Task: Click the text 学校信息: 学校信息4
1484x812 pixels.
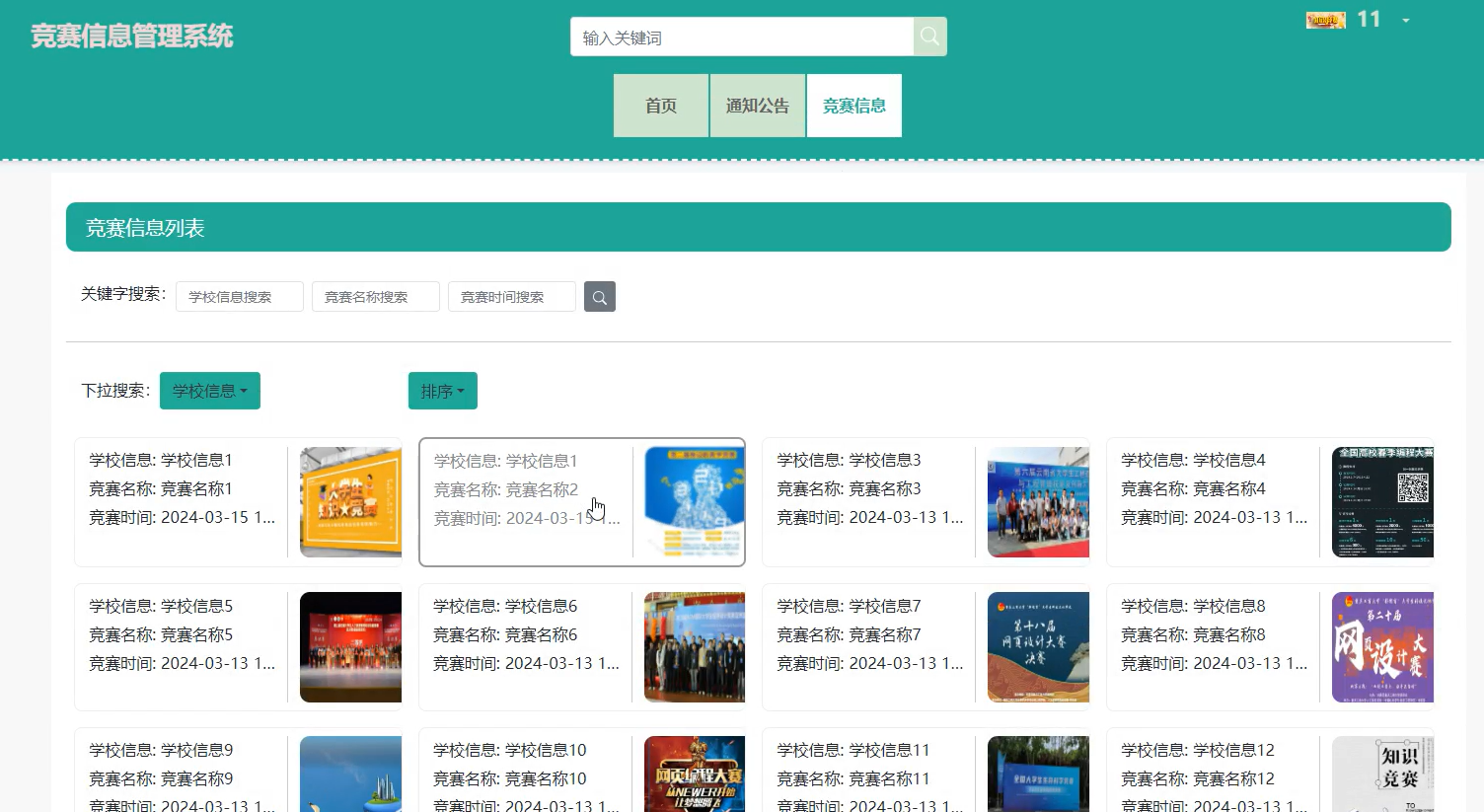Action: 1193,460
